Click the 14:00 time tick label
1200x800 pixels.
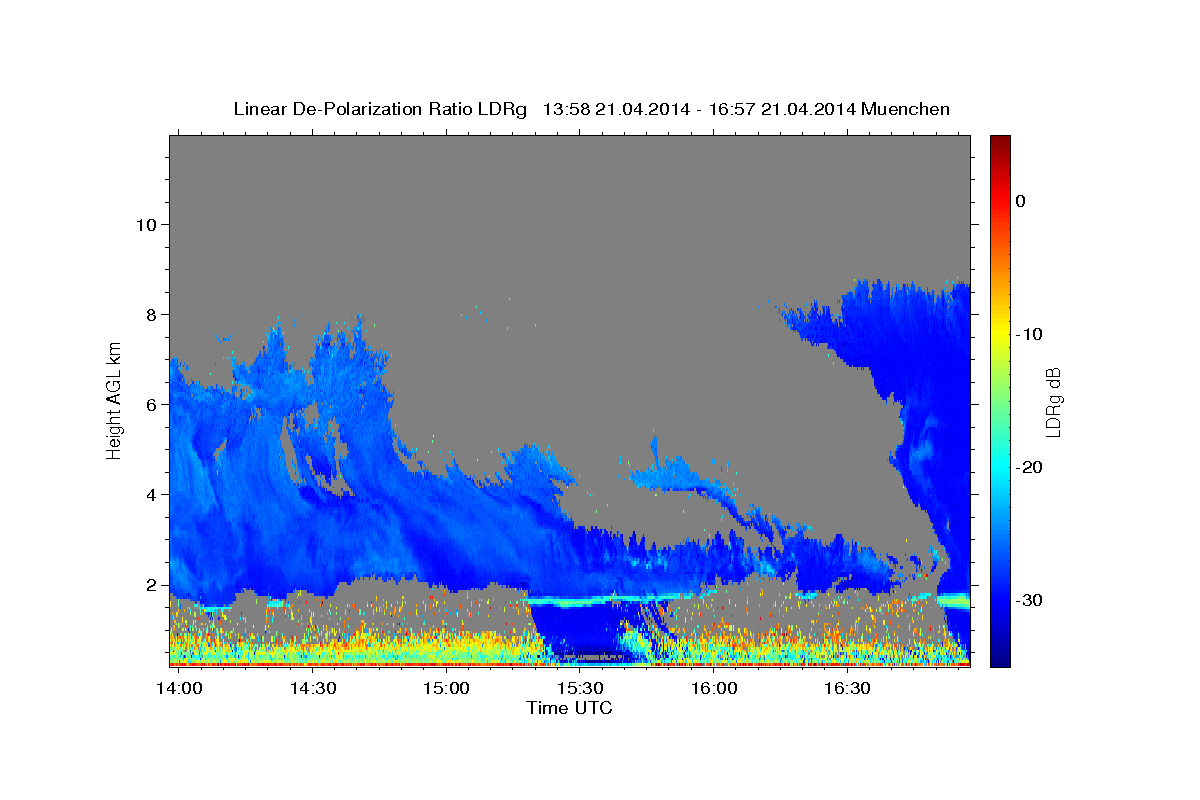point(179,689)
